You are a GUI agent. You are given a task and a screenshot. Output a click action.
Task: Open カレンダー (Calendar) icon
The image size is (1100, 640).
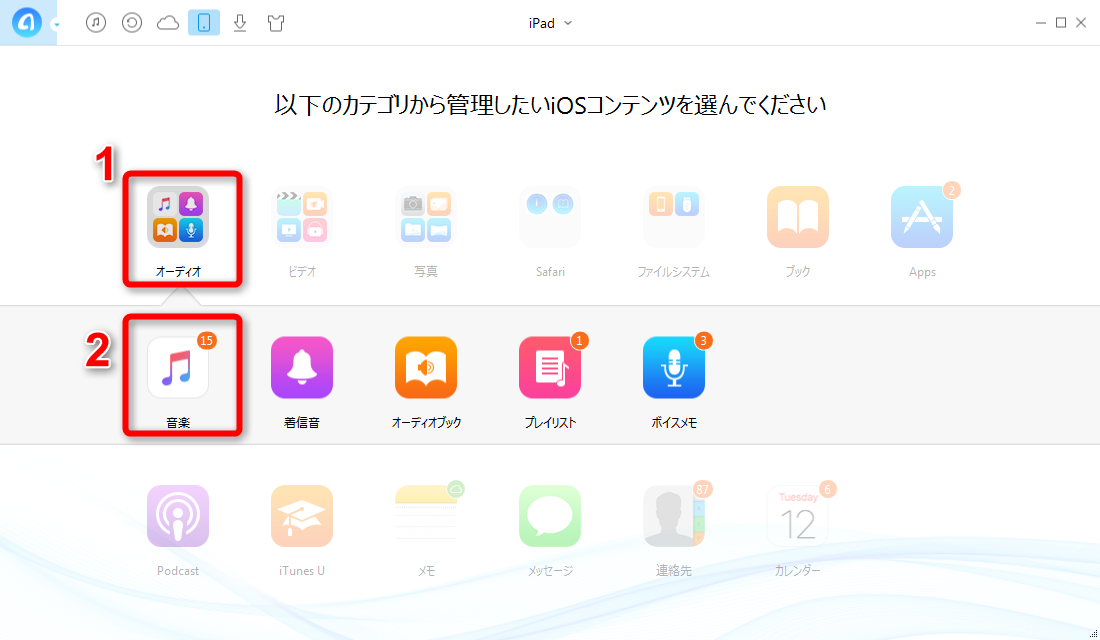click(798, 516)
